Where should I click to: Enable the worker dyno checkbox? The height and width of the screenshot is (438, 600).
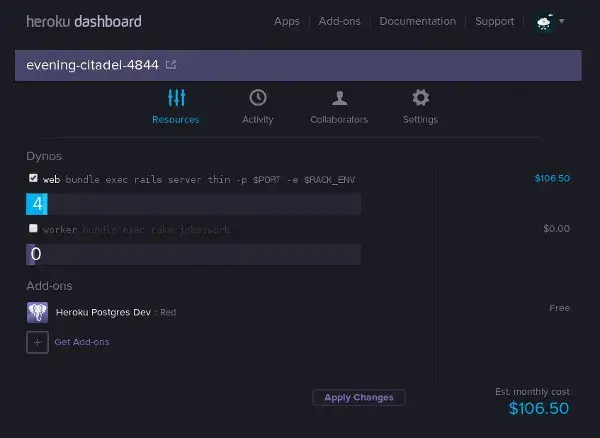coord(34,229)
